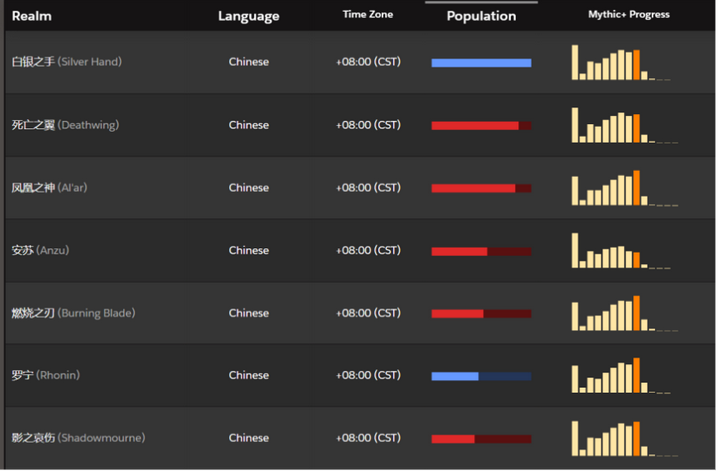720x471 pixels.
Task: Click +08:00 (CST) in Al'ar row
Action: tap(368, 187)
